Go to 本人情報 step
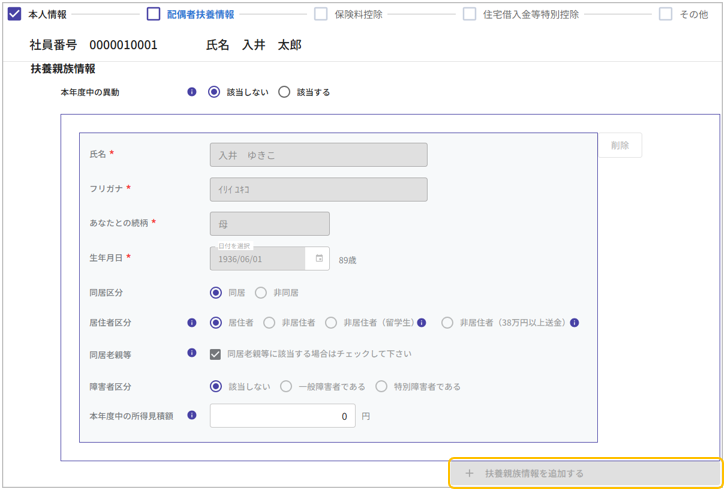The height and width of the screenshot is (491, 727). point(39,14)
